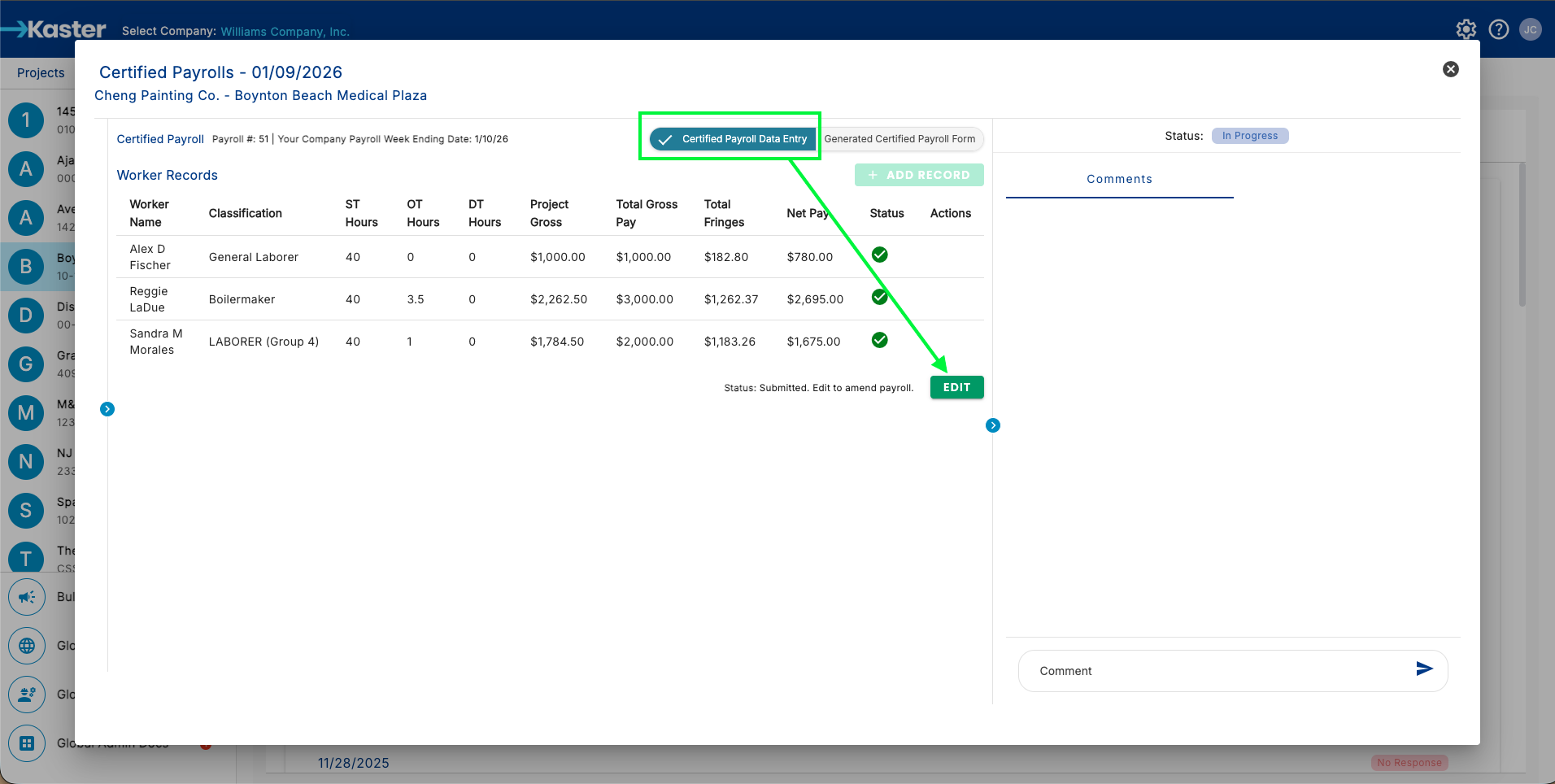Open the help question mark icon
The height and width of the screenshot is (784, 1555).
(1498, 30)
